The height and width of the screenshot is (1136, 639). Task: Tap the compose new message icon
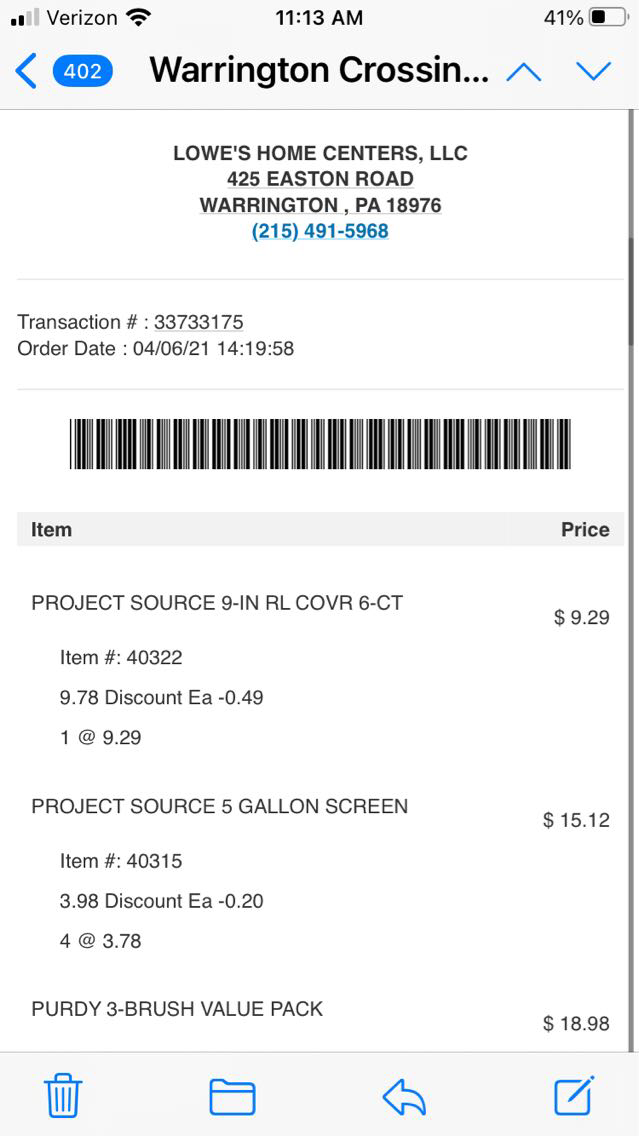(x=575, y=1095)
